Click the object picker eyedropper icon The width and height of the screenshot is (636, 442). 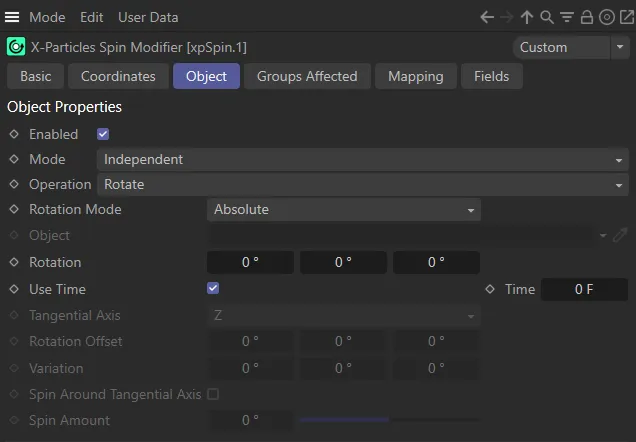(620, 235)
